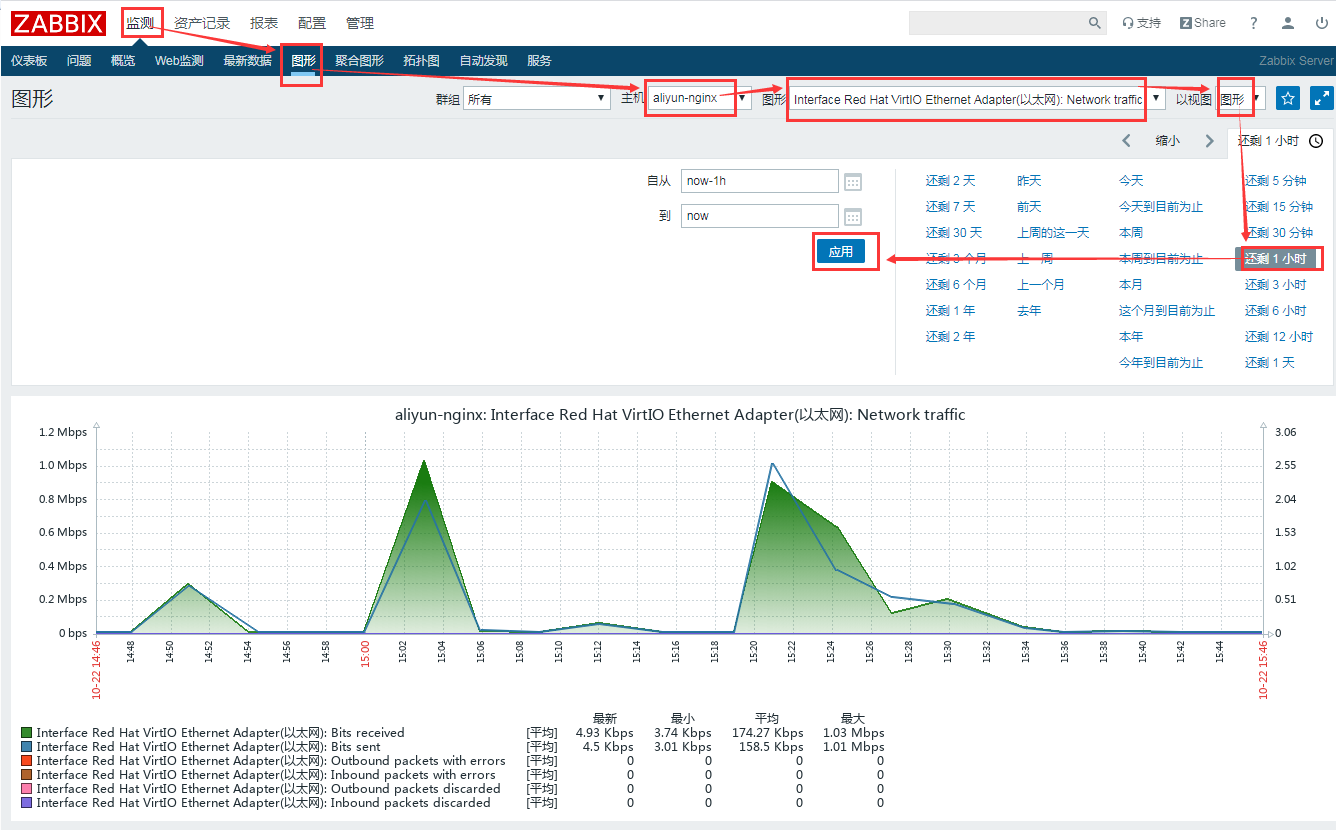Select 还剩 1 天 range
1336x830 pixels.
(1269, 363)
